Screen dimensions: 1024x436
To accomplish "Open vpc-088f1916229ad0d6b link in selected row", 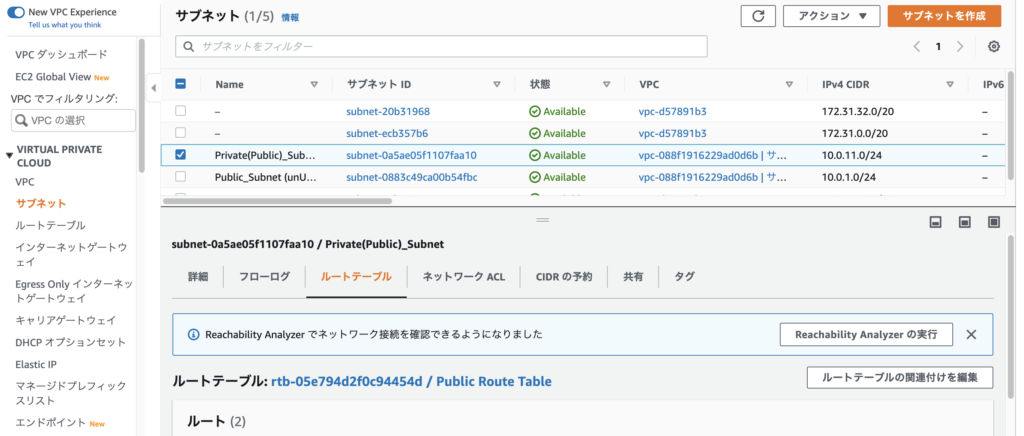I will click(712, 155).
